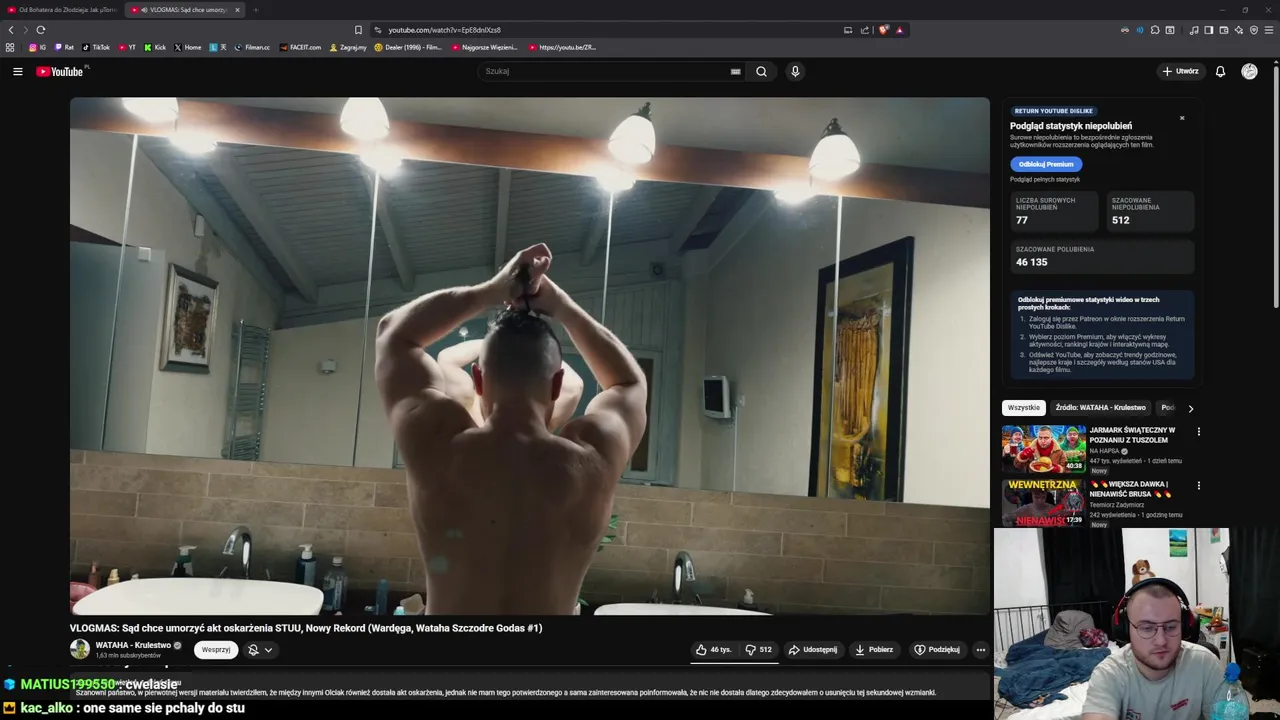Viewport: 1280px width, 720px height.
Task: Go back in the browser
Action: 11,30
